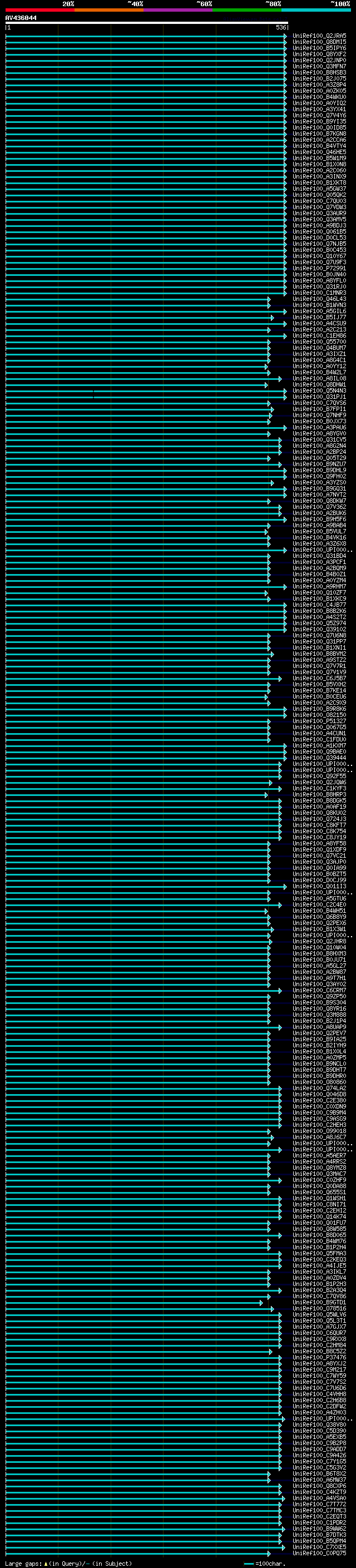This screenshot has height=1568, width=356.
Task: Click the hit label UniRef100_Q2JRA5
Action: coord(319,36)
